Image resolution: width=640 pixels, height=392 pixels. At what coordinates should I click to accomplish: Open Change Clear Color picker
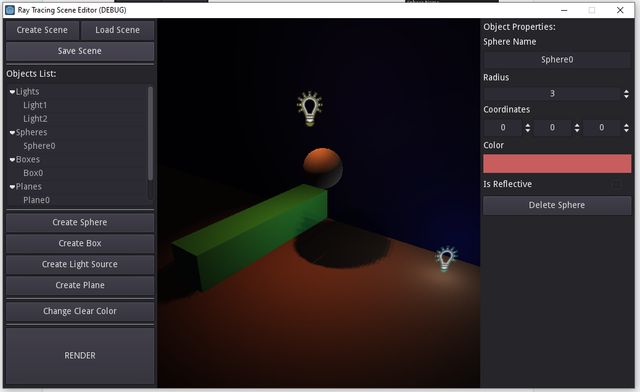coord(80,311)
